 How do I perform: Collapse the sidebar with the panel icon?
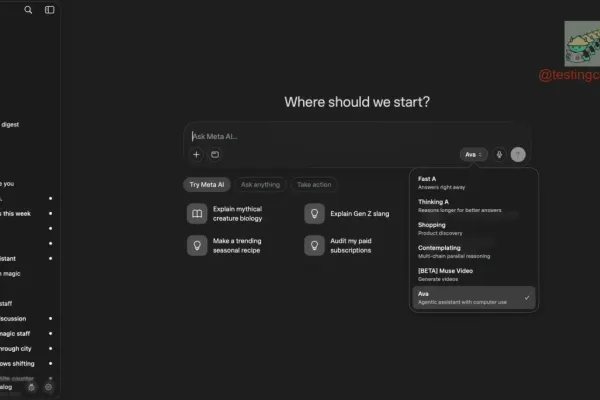[x=49, y=10]
